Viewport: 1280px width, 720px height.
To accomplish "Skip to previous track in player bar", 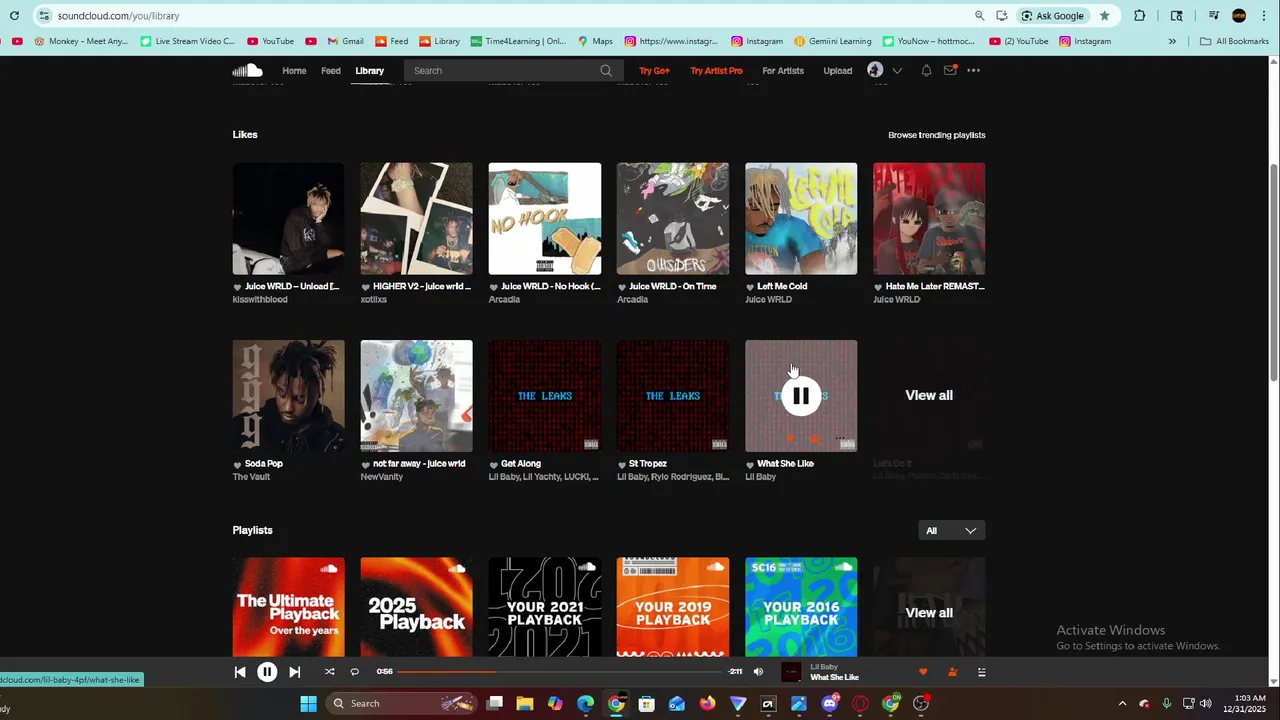I will [x=240, y=672].
